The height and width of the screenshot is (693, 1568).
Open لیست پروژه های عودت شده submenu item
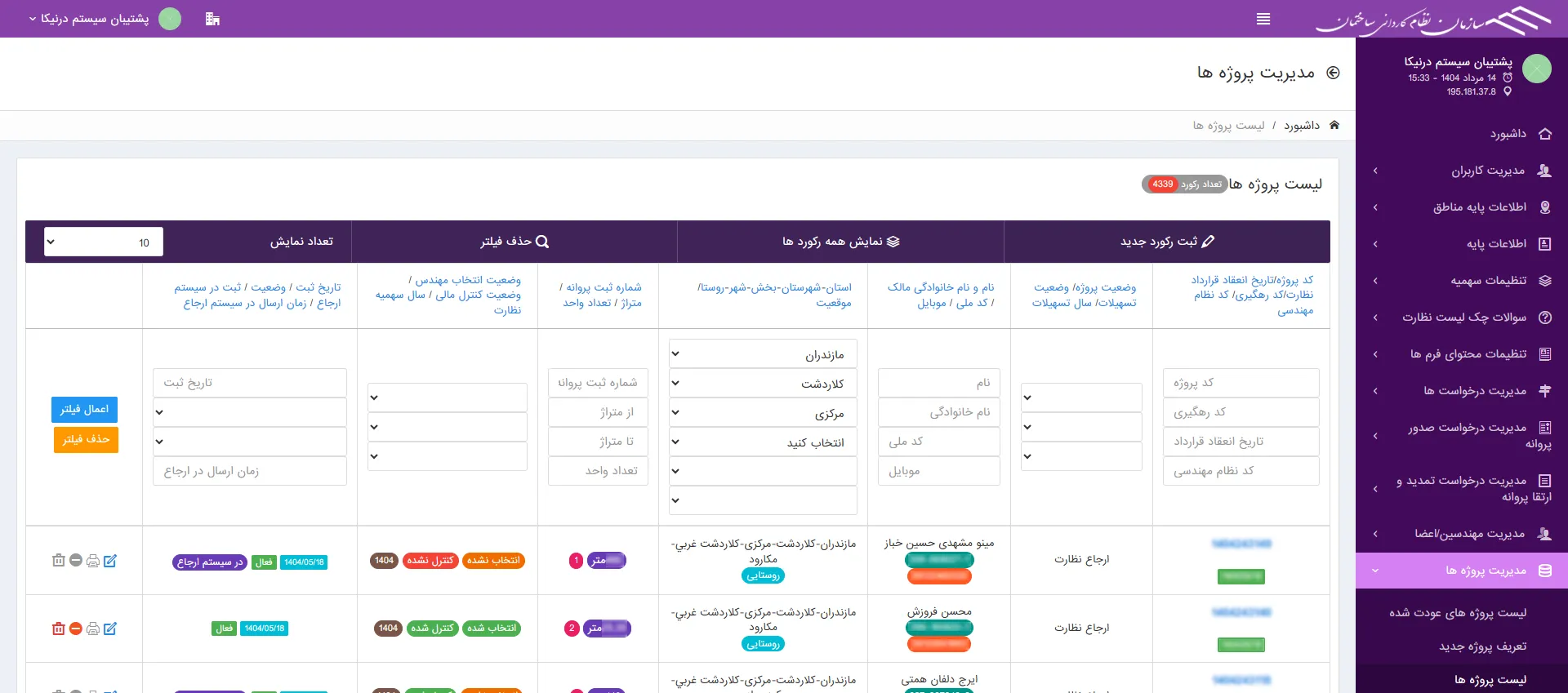[1457, 613]
